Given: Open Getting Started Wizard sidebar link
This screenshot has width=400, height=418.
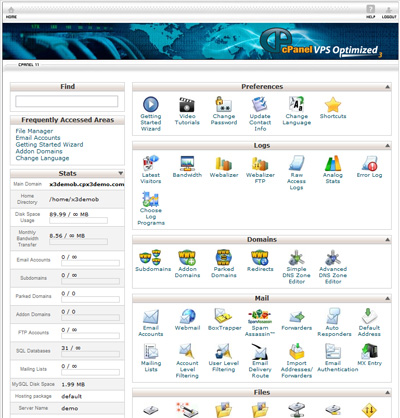Looking at the screenshot, I should coord(49,145).
